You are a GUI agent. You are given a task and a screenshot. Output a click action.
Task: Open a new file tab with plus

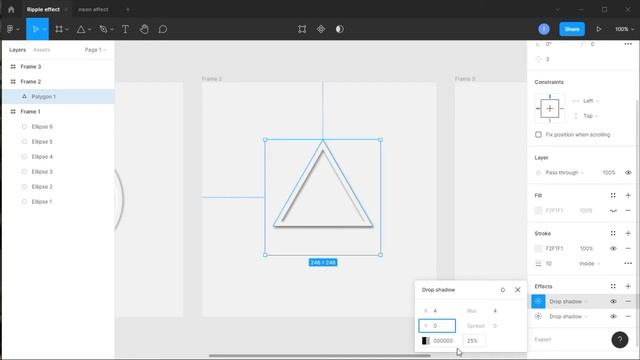tap(127, 9)
